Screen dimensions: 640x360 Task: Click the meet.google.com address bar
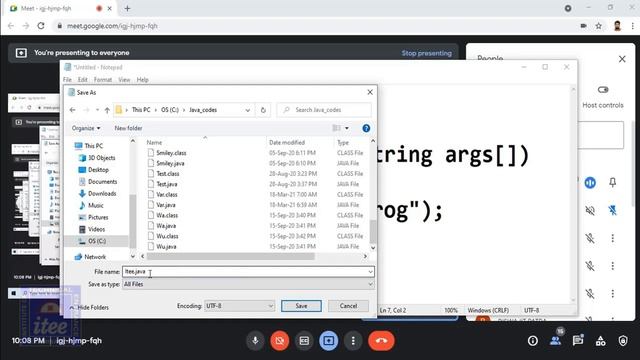tap(112, 26)
